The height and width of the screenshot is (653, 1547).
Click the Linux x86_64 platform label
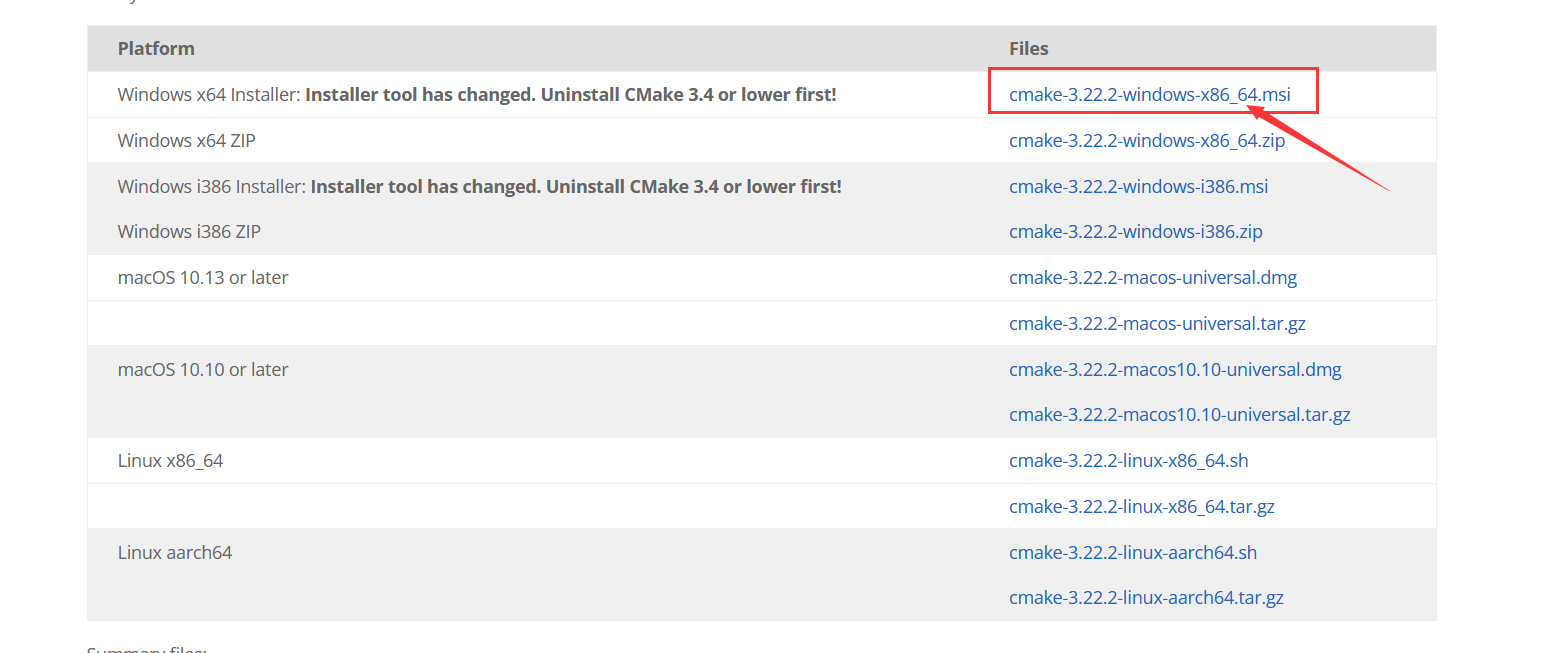coord(170,461)
